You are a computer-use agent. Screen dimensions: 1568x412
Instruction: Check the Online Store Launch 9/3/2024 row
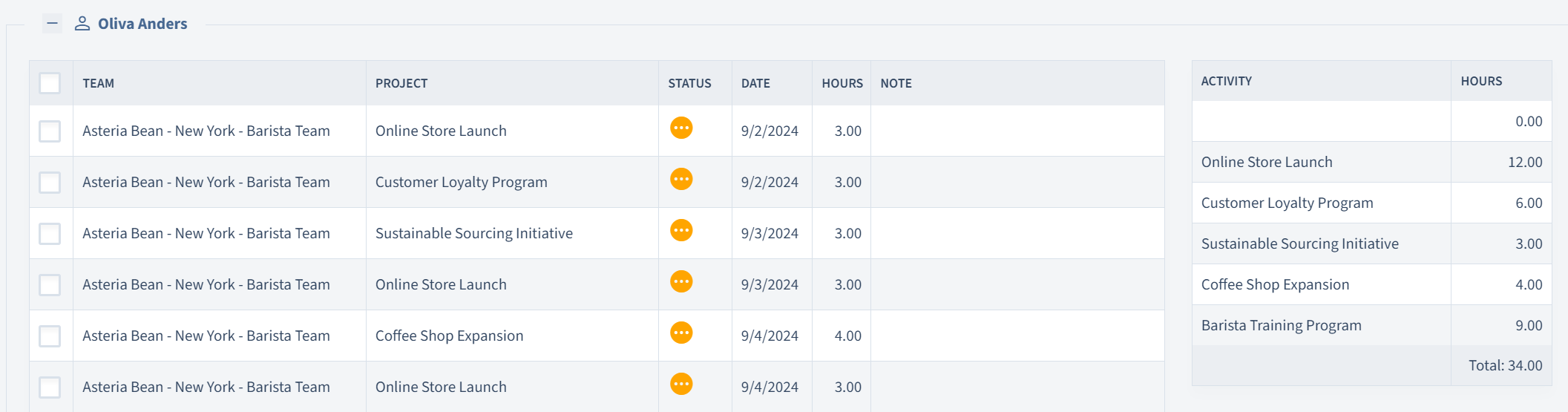click(x=50, y=285)
